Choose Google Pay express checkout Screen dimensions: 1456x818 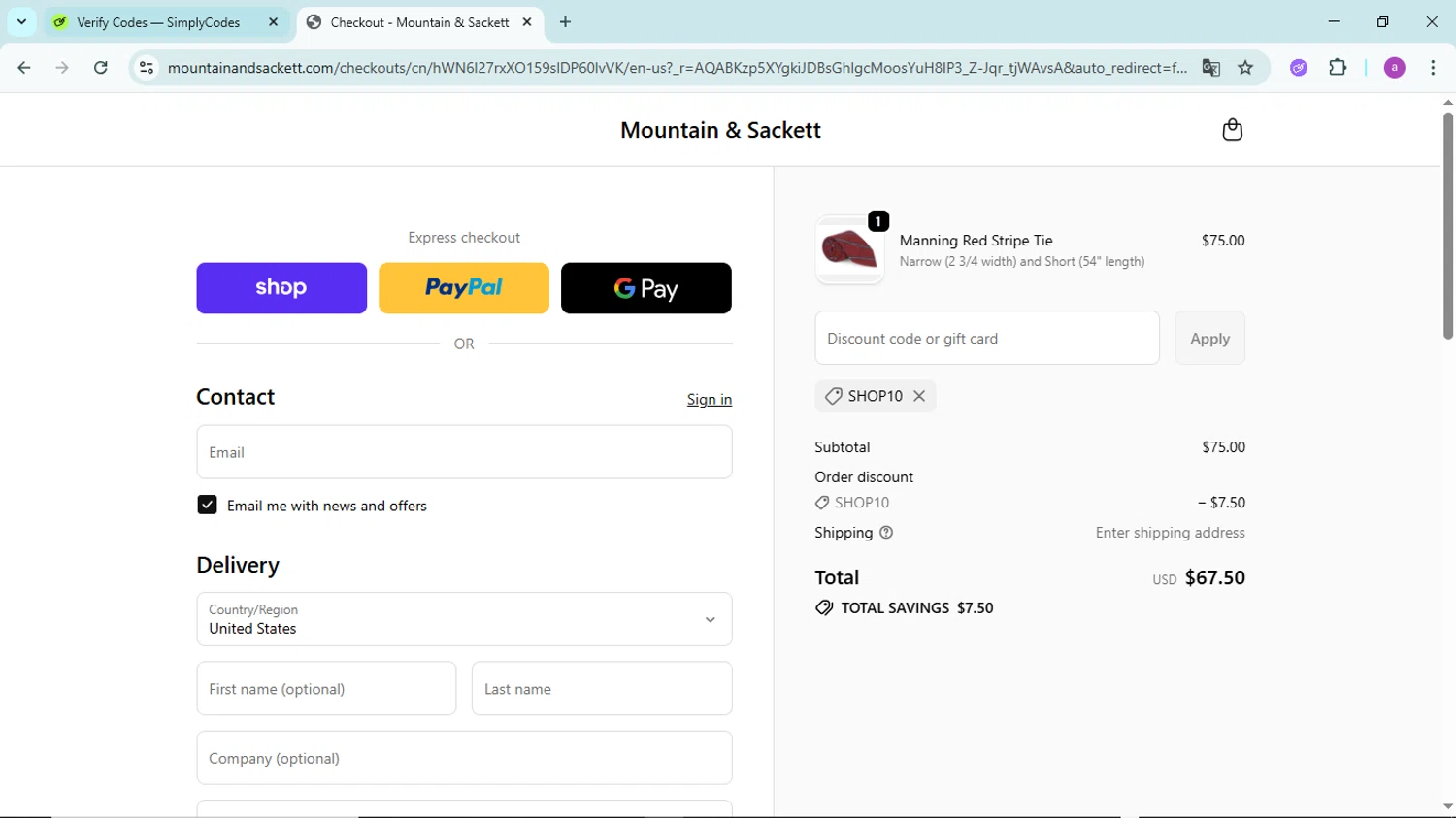646,288
